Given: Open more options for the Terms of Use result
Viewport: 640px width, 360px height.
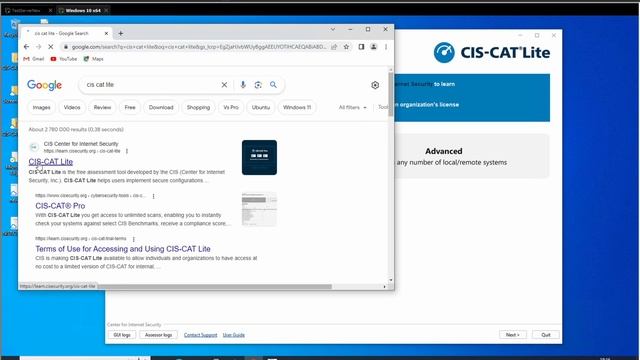Looking at the screenshot, I should [x=133, y=239].
